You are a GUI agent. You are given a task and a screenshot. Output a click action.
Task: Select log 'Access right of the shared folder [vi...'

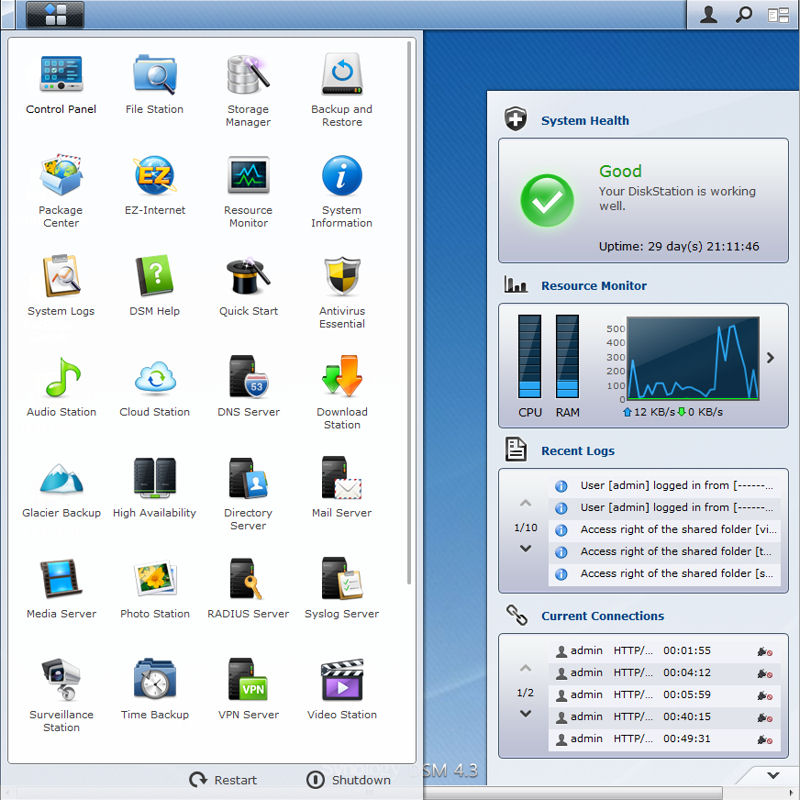[664, 530]
